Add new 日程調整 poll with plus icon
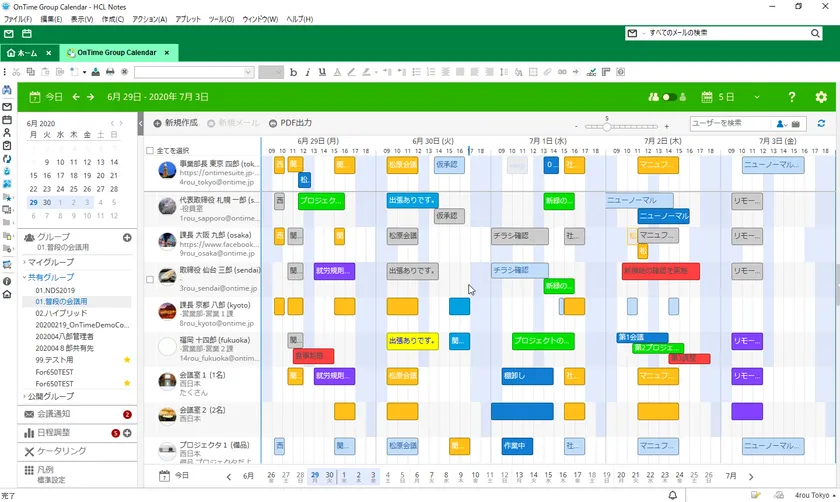Viewport: 840px width, 502px height. [127, 433]
